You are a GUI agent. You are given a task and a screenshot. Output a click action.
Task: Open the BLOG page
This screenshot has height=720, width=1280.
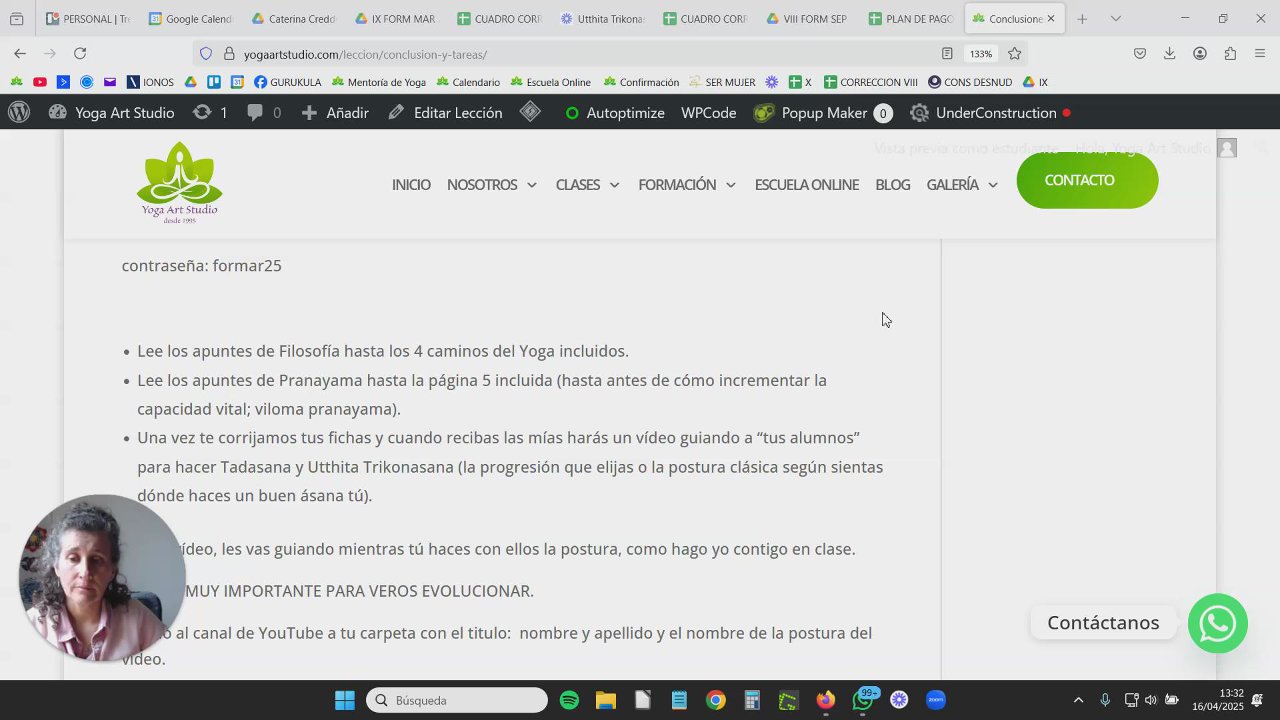893,185
